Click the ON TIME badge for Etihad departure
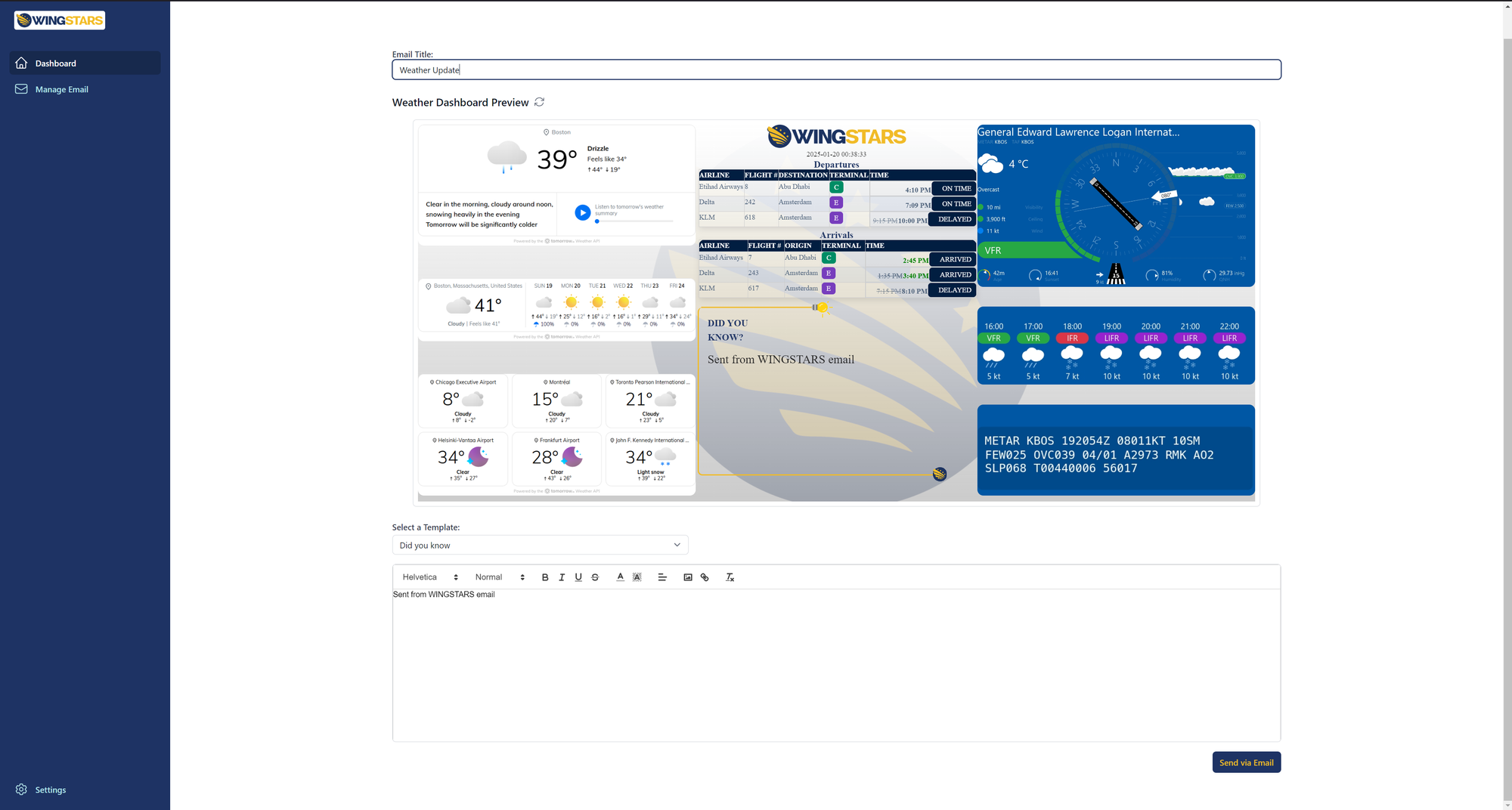 coord(954,188)
